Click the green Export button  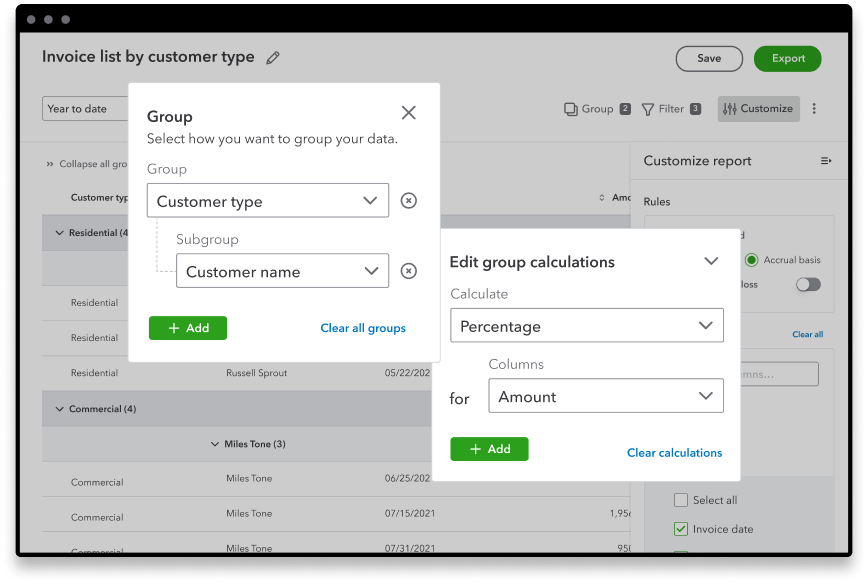[x=788, y=59]
